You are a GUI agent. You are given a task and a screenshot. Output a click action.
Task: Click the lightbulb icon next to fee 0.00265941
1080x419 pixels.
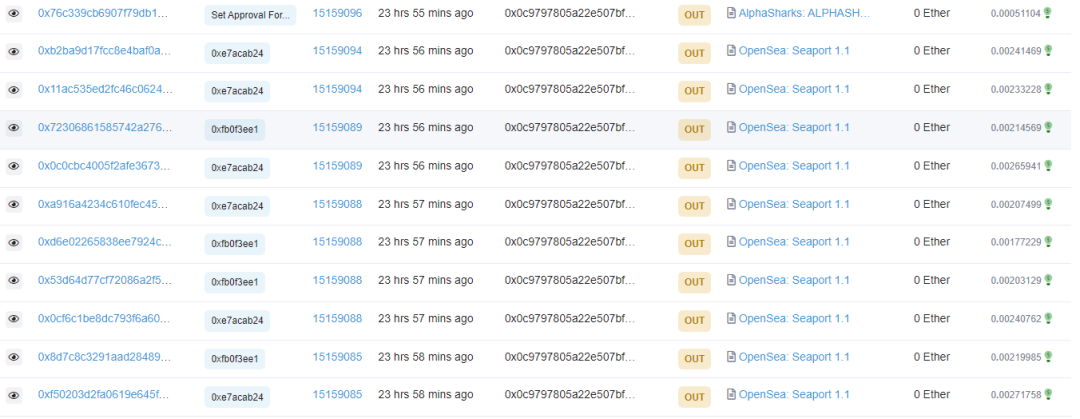1048,166
